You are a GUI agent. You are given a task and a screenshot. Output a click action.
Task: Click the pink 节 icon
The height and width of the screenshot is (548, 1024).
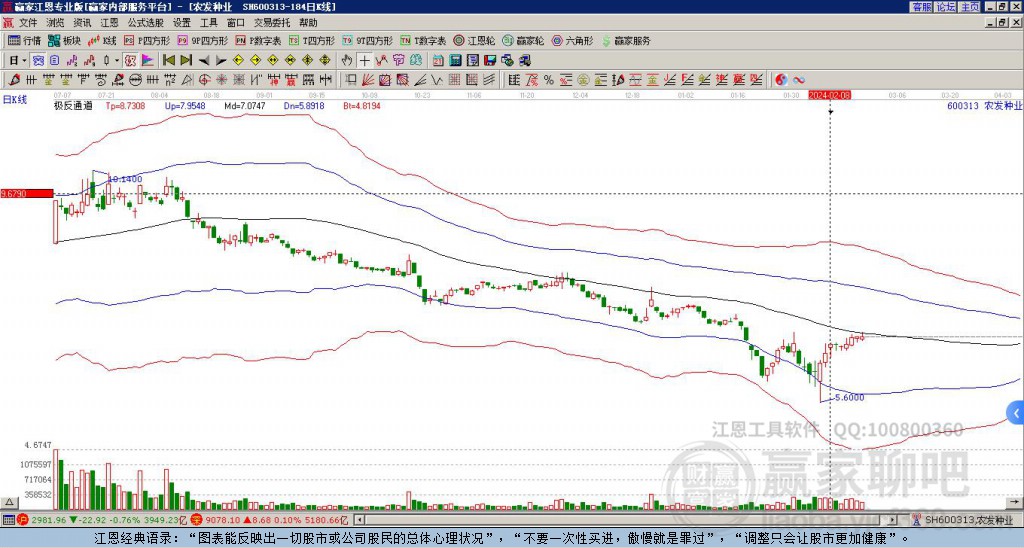click(x=399, y=61)
